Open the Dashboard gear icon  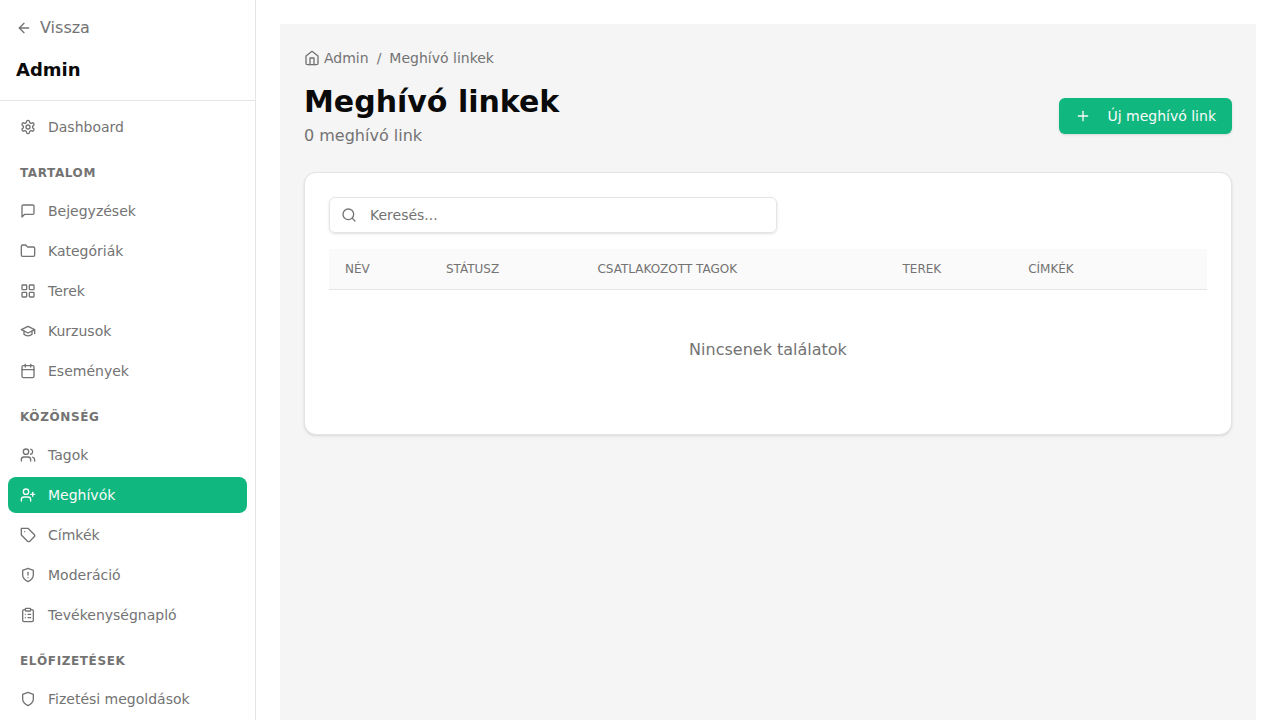coord(26,127)
